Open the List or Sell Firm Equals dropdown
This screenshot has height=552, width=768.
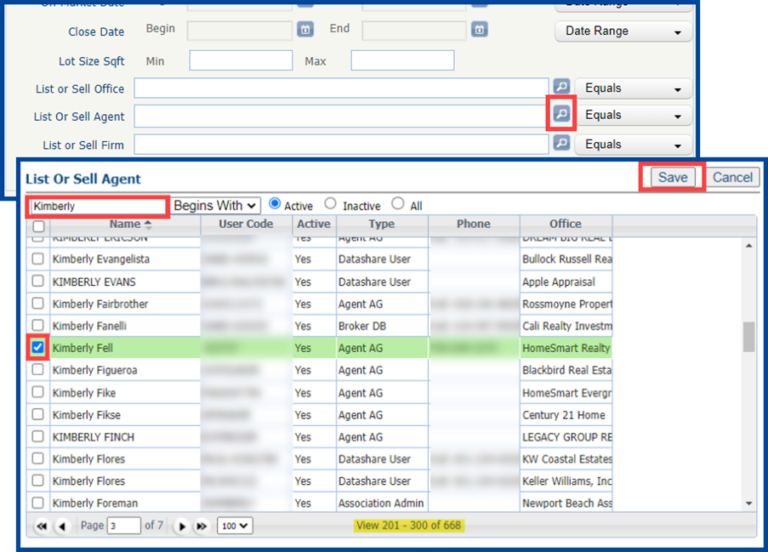pos(633,144)
